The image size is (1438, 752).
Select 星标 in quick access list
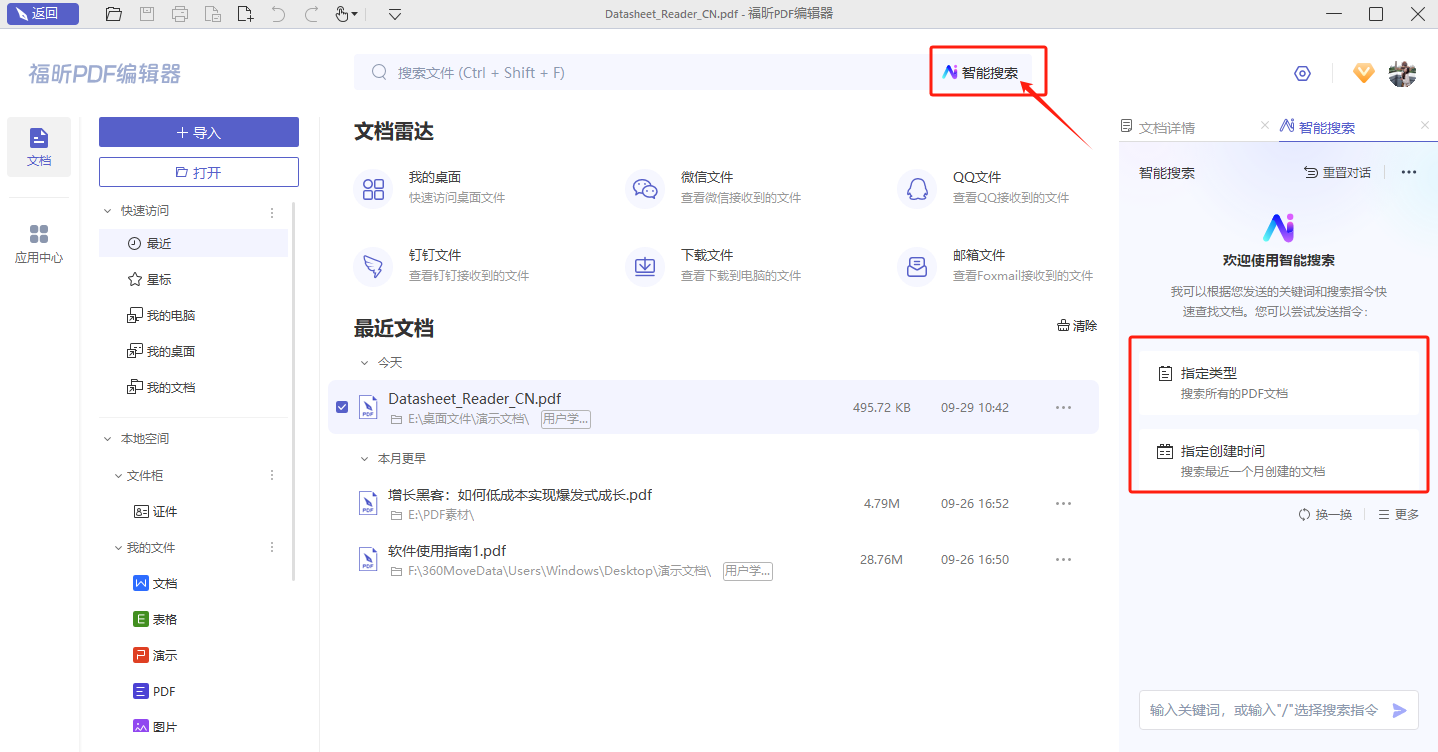coord(159,280)
